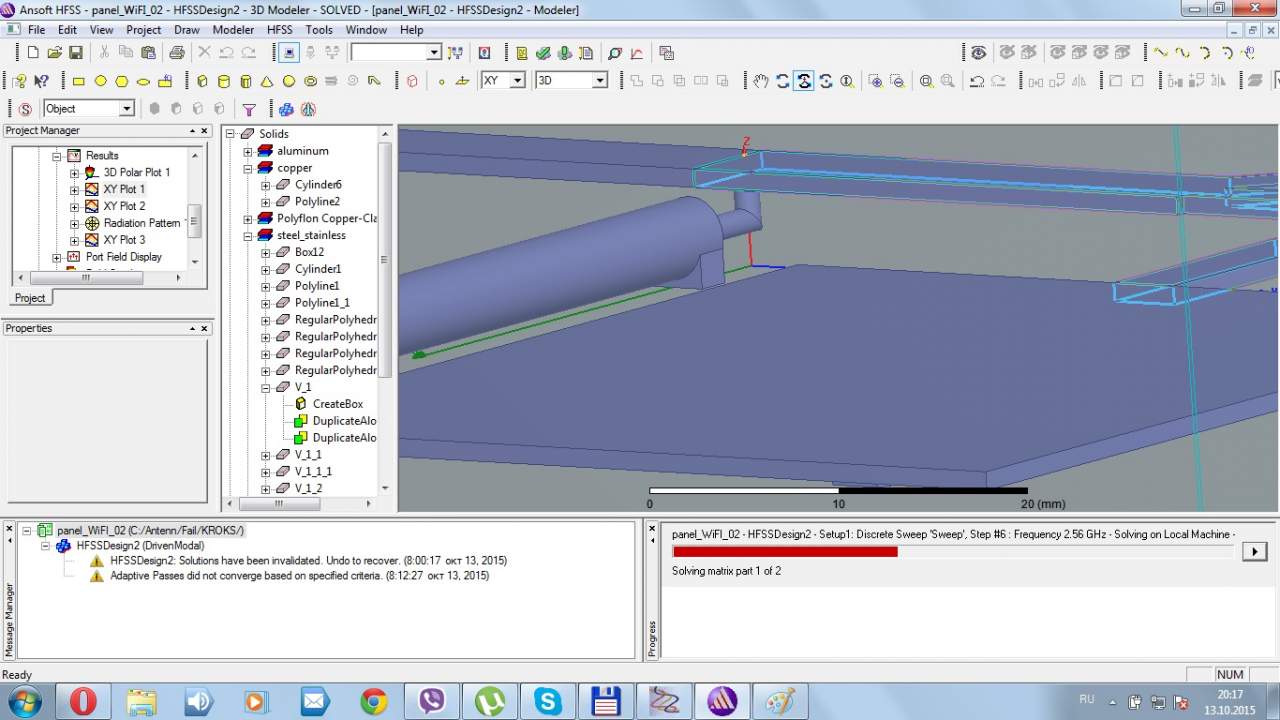Select XY Plot 2 in Results

(124, 206)
